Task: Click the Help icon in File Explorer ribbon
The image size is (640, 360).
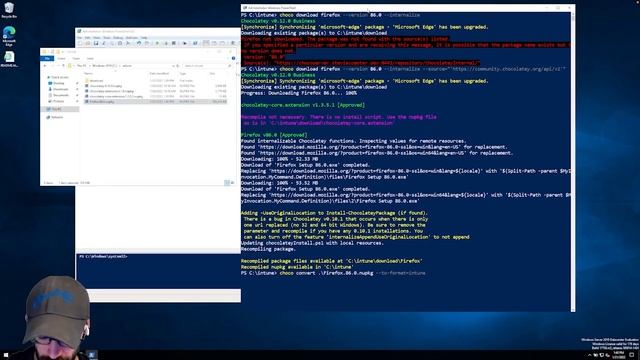Action: pyautogui.click(x=233, y=58)
